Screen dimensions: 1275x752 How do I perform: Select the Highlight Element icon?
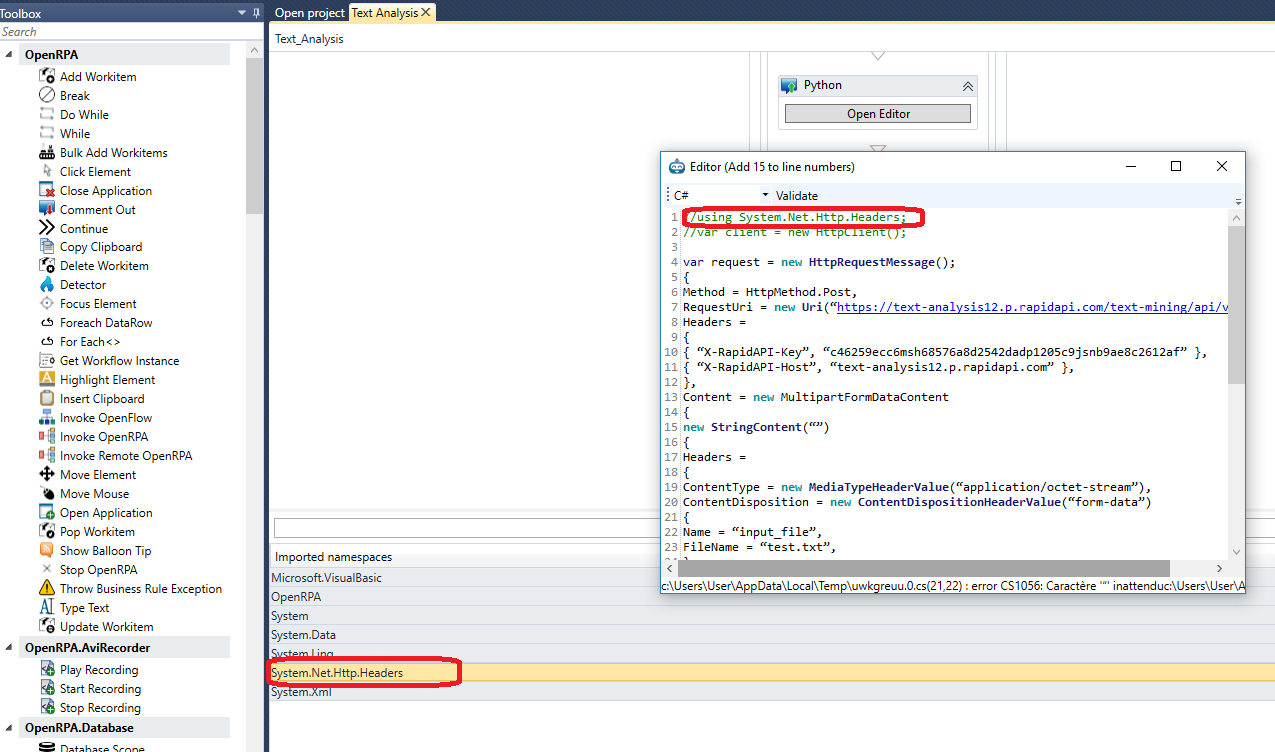46,379
